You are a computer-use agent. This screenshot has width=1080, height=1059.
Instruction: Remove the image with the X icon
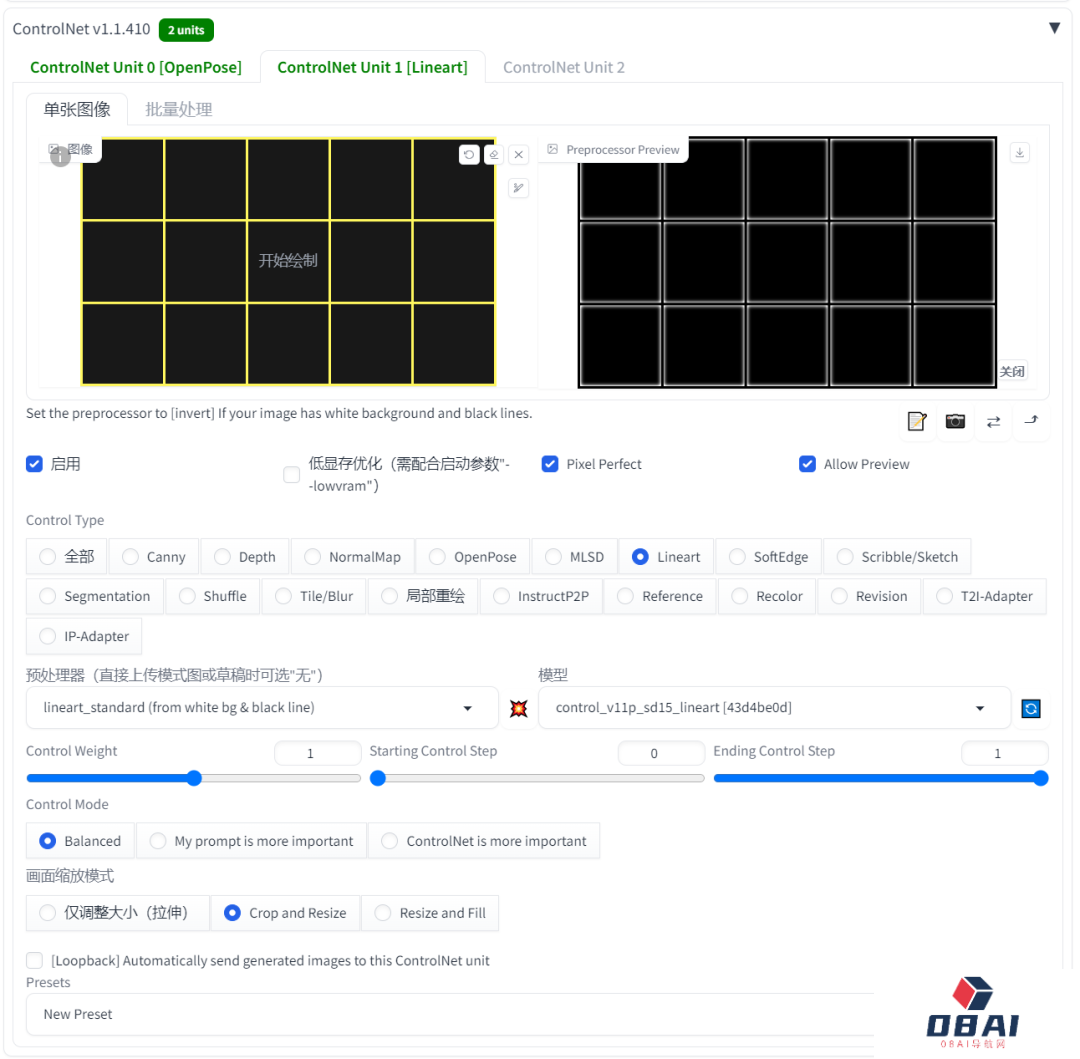[519, 154]
